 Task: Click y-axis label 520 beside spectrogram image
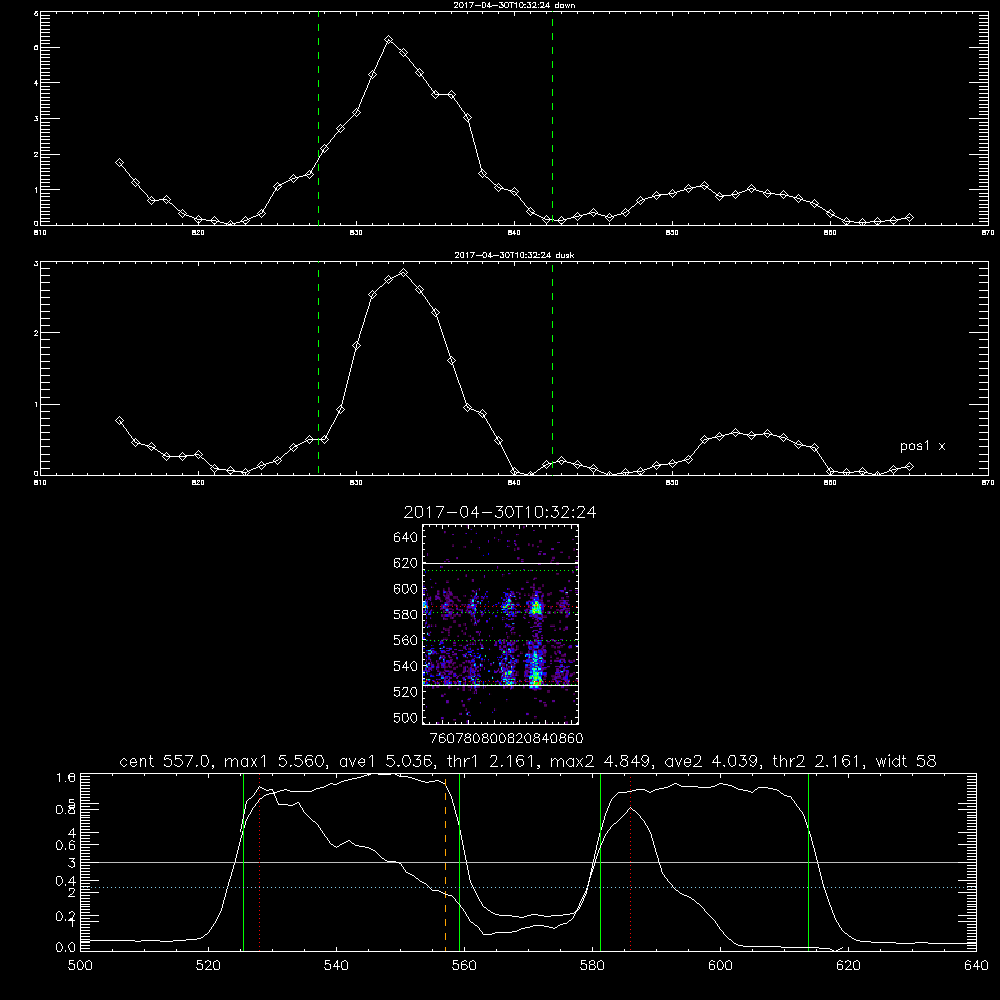tap(406, 691)
